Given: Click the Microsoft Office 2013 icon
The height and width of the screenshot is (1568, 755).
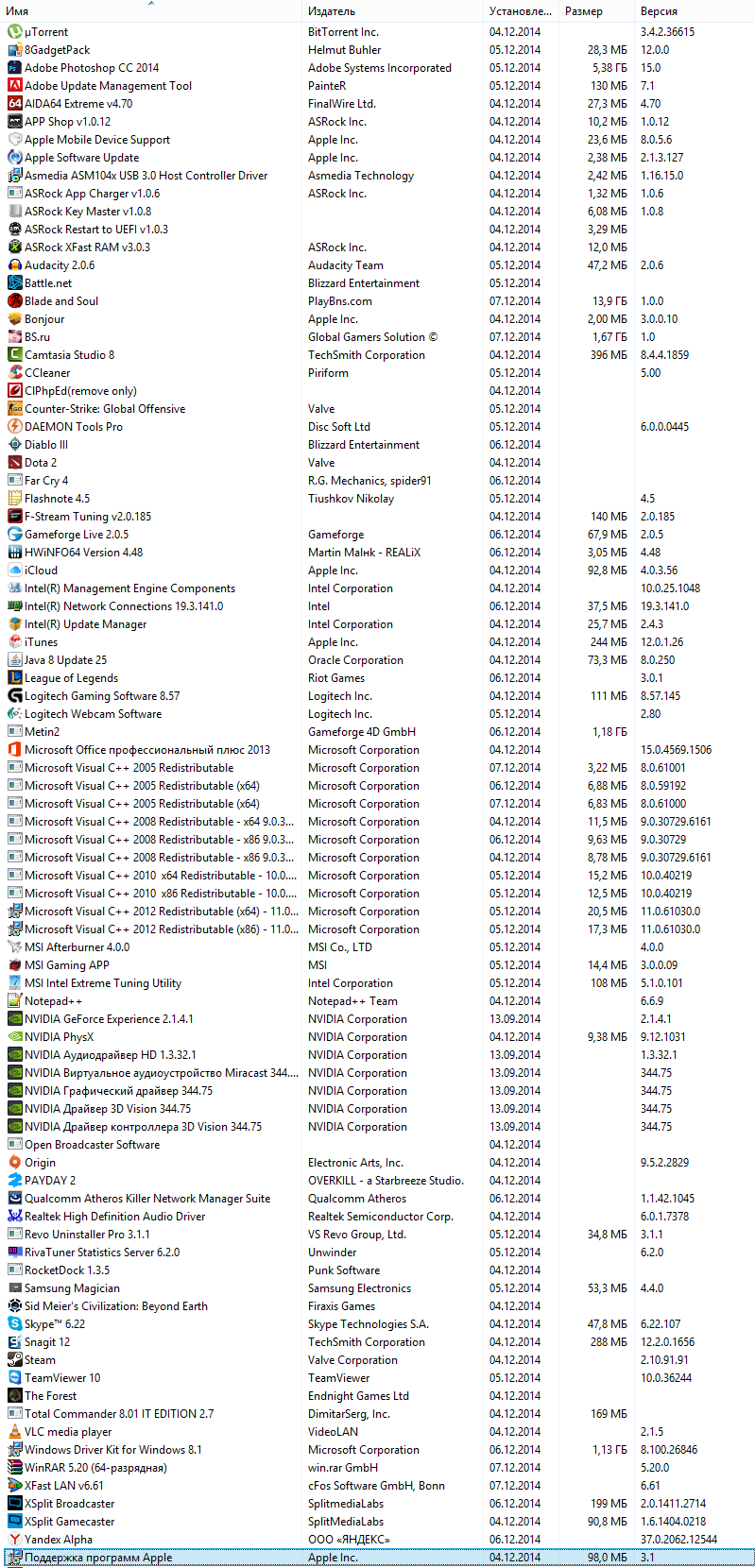Looking at the screenshot, I should (x=15, y=749).
